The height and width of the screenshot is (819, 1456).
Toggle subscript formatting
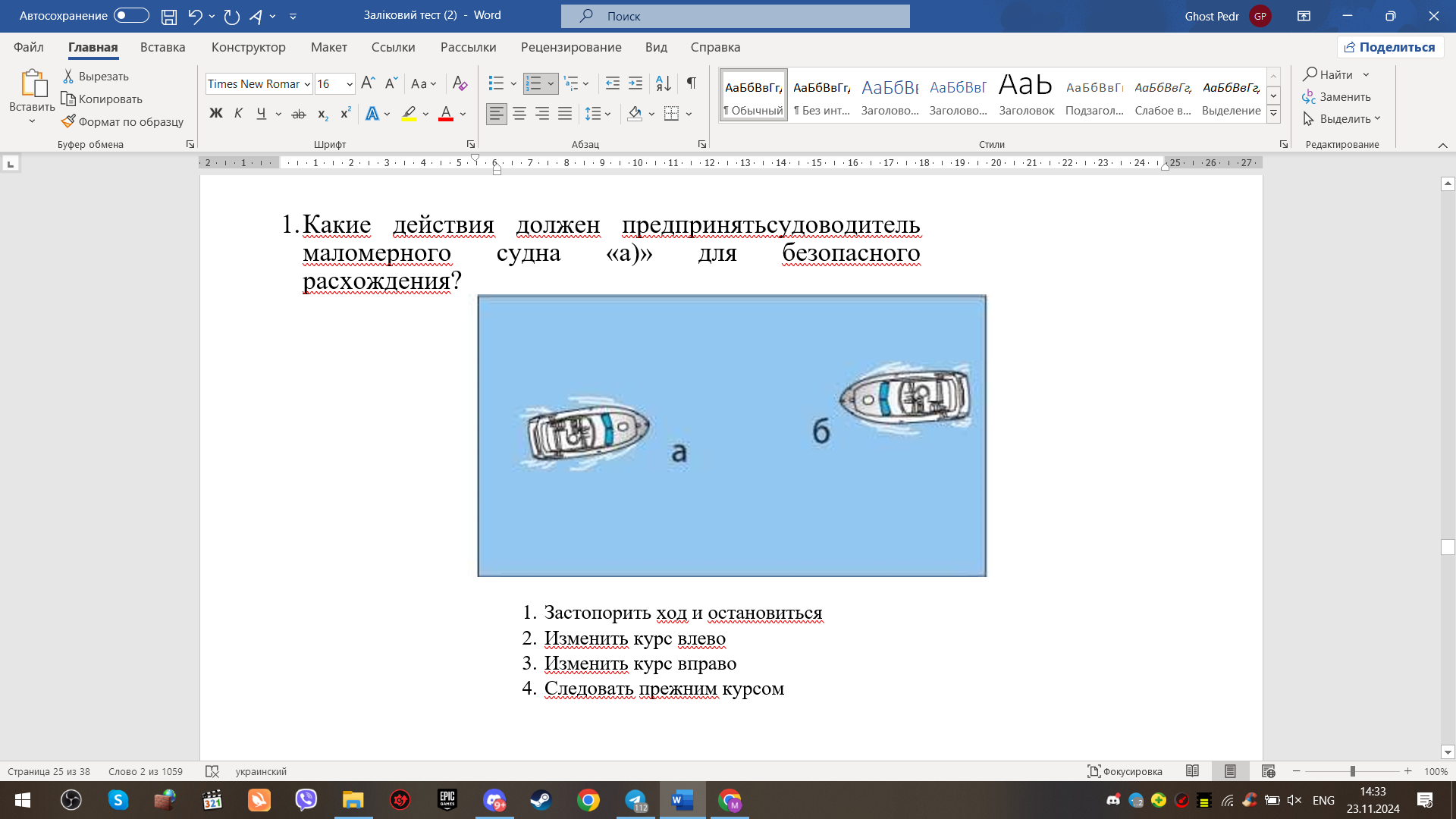pyautogui.click(x=322, y=114)
